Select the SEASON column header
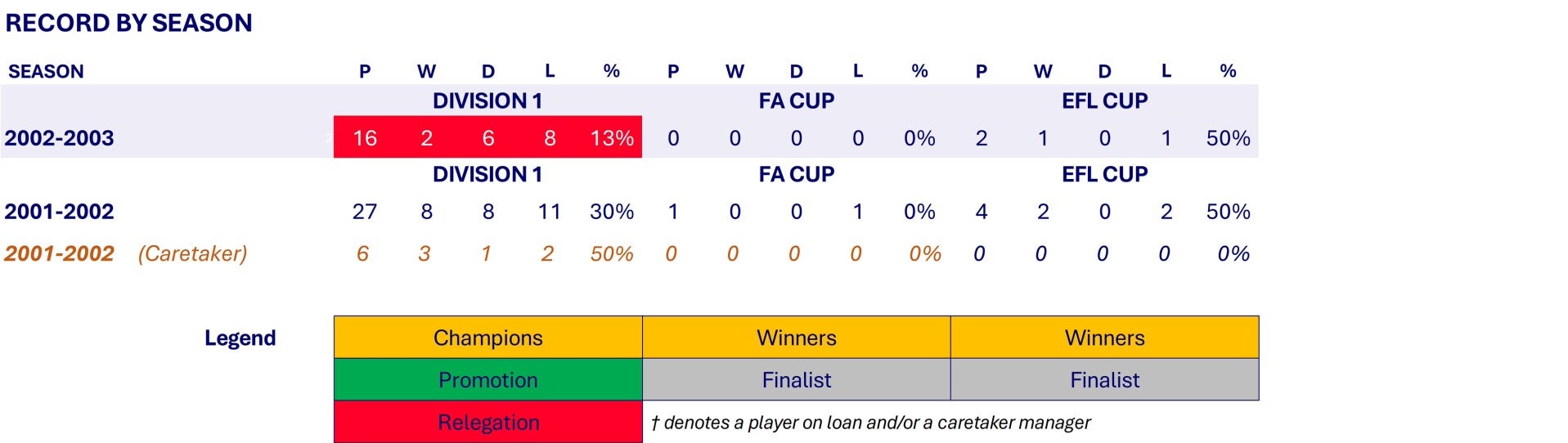1568x443 pixels. (x=46, y=72)
